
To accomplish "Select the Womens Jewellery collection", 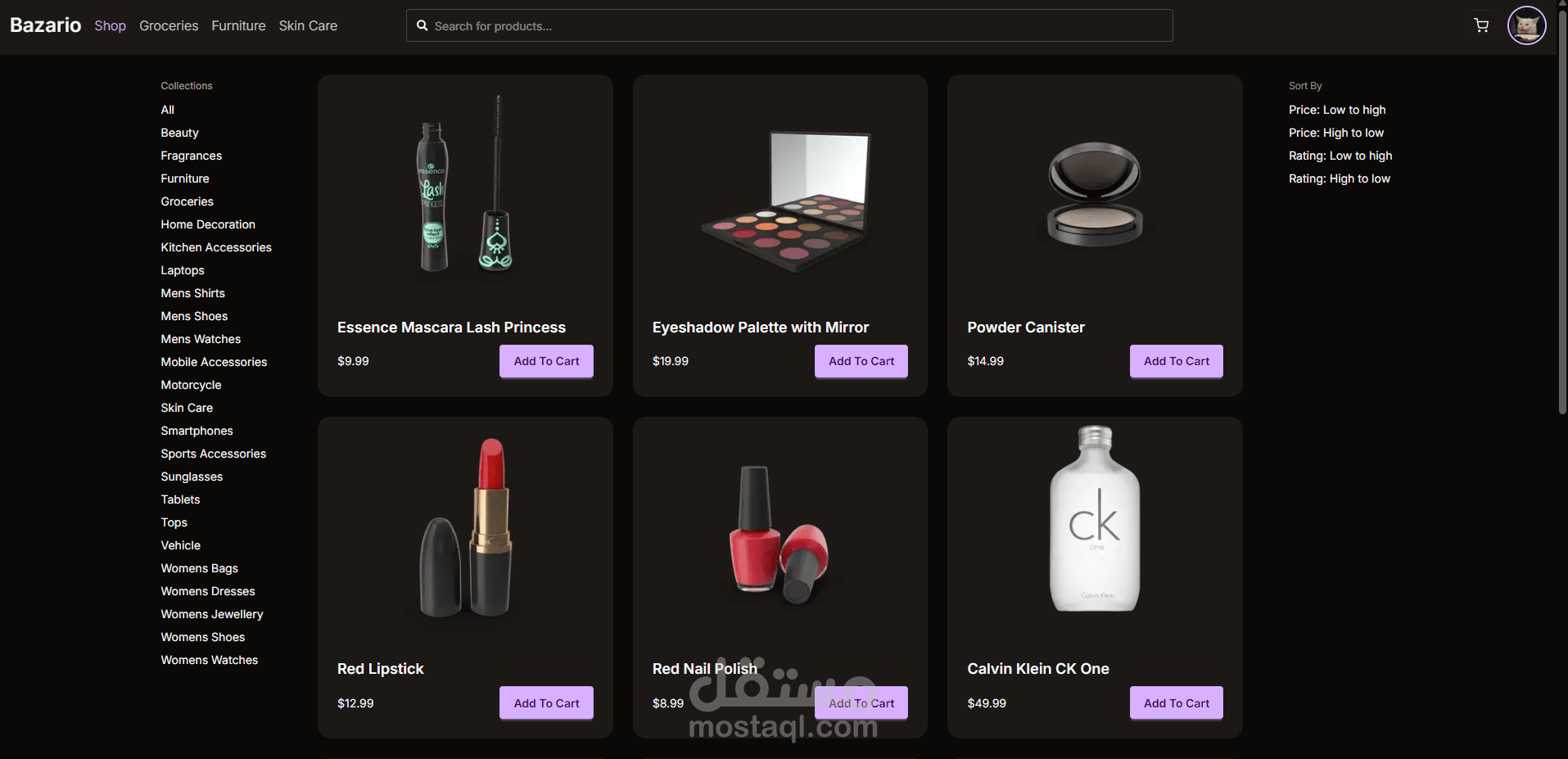I will pyautogui.click(x=212, y=614).
